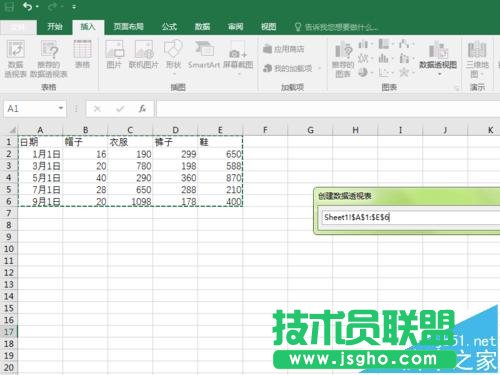The height and width of the screenshot is (375, 500).
Task: Open the 公式 (Formulas) tab
Action: (x=169, y=27)
